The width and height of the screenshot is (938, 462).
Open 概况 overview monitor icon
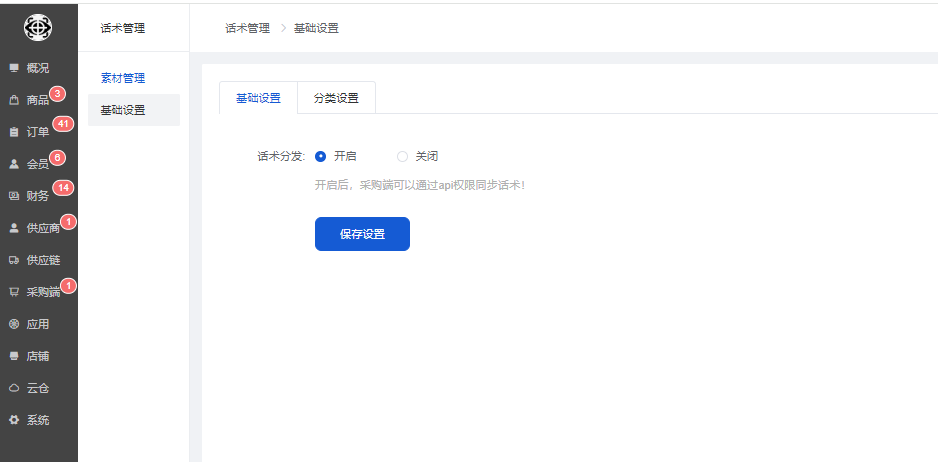14,68
